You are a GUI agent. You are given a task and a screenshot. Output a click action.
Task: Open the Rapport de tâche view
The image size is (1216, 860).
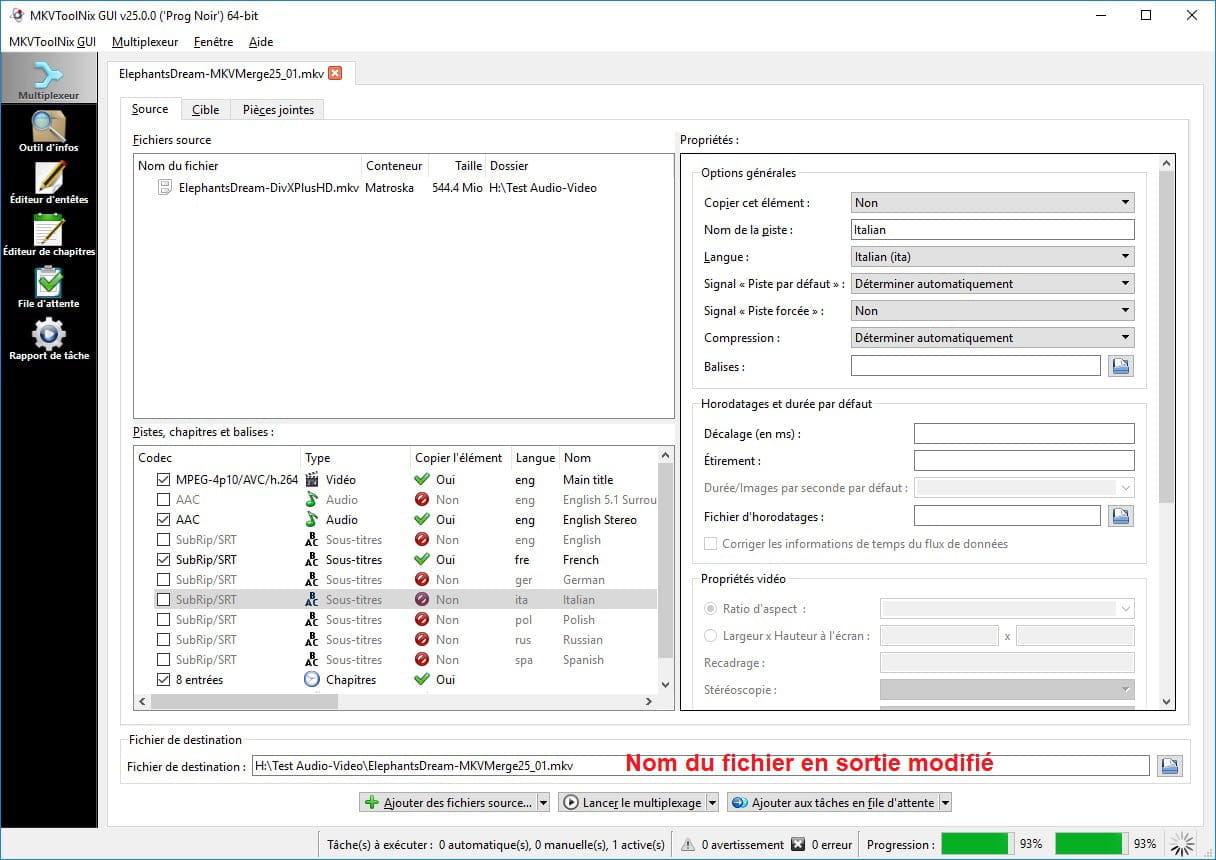pos(48,339)
